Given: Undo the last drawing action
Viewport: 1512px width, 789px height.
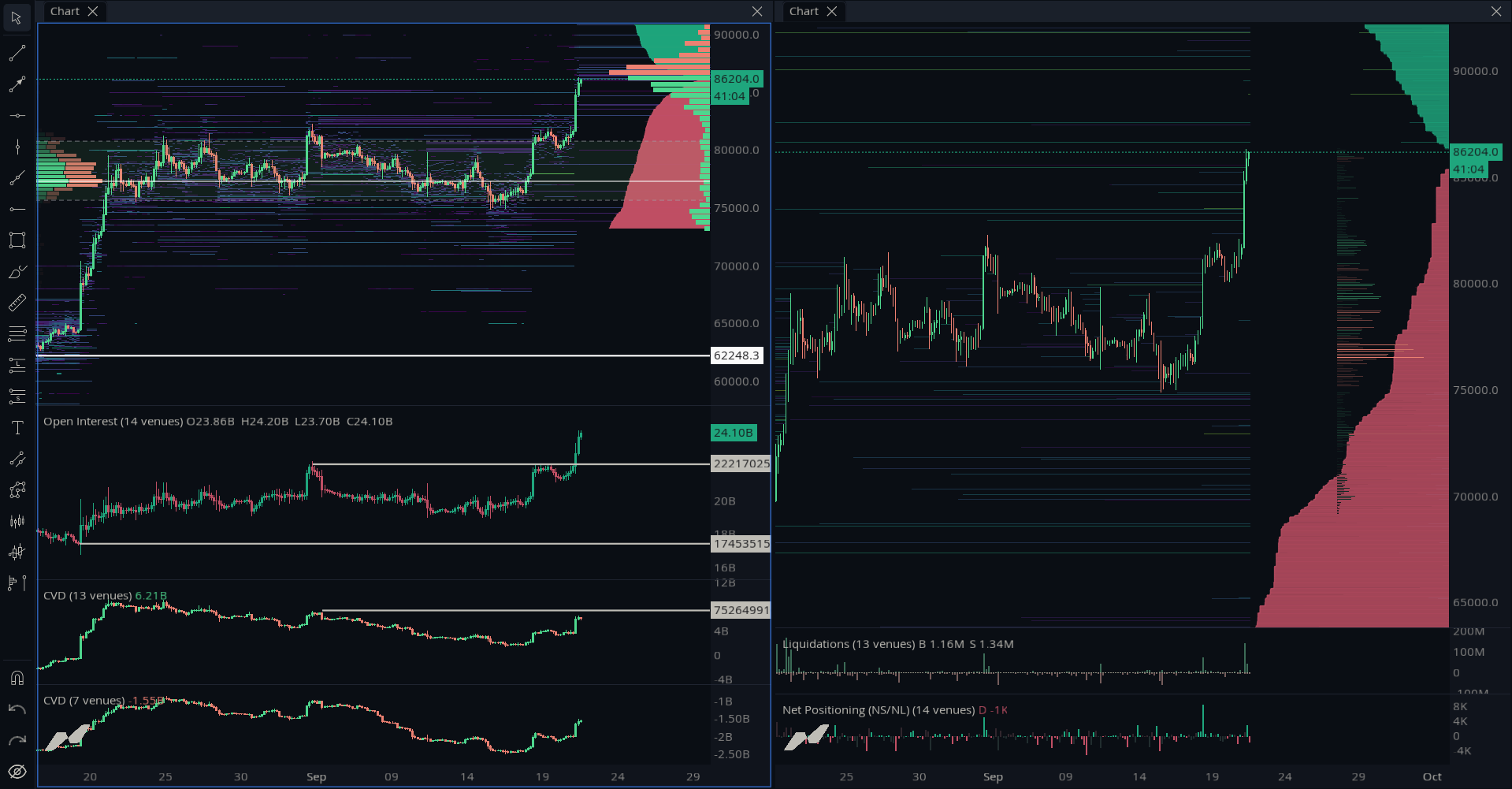Looking at the screenshot, I should [x=17, y=709].
